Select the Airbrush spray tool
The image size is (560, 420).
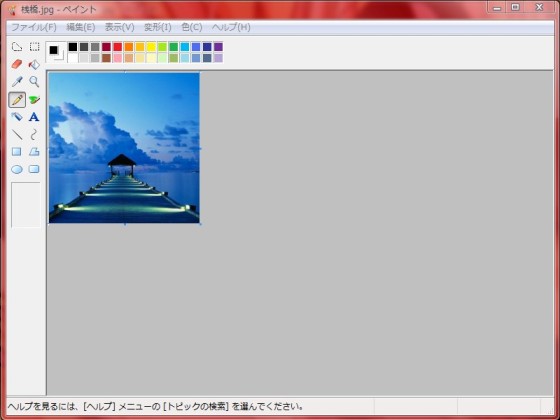pyautogui.click(x=17, y=117)
